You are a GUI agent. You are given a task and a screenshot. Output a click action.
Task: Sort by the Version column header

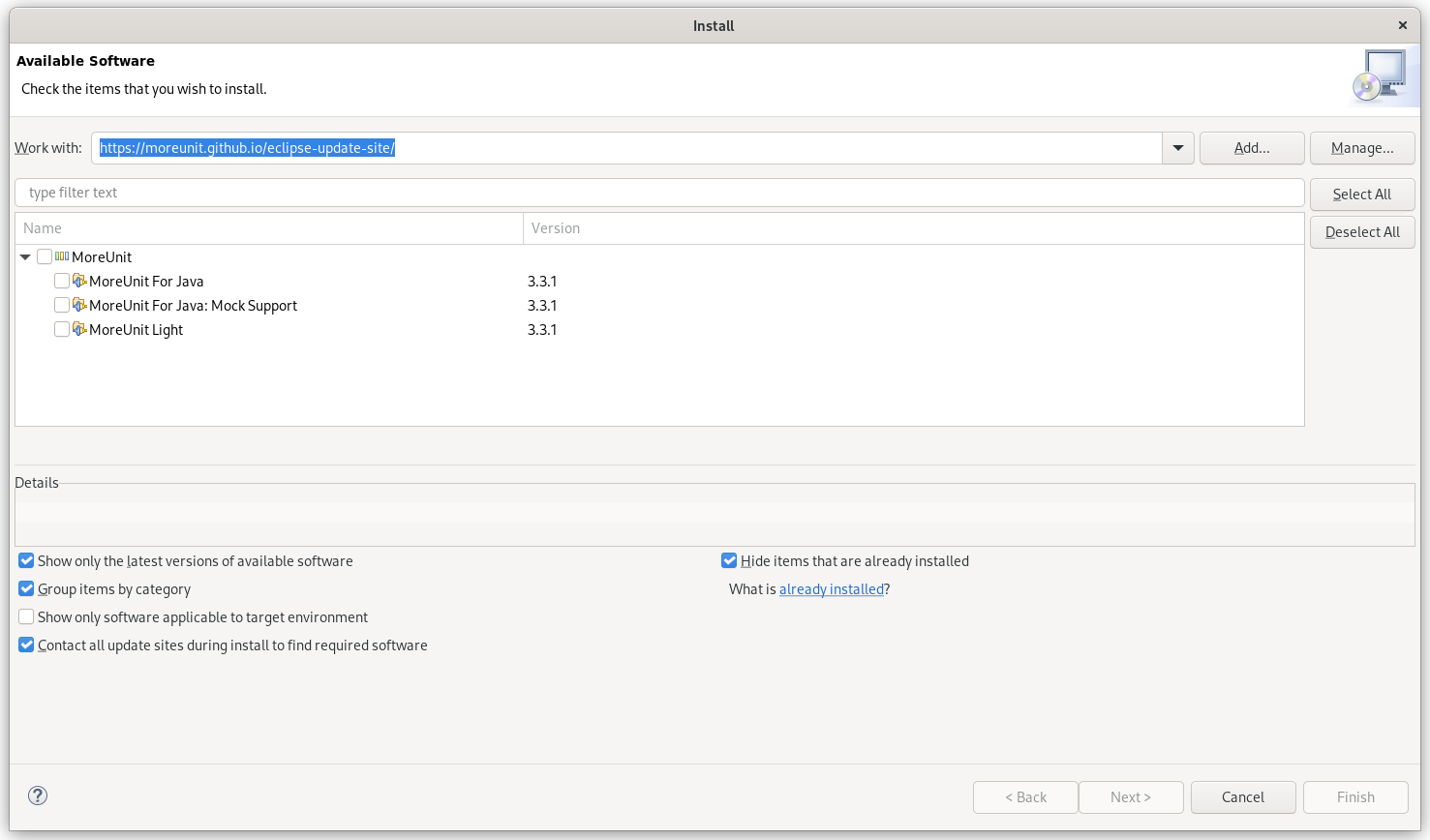click(913, 228)
